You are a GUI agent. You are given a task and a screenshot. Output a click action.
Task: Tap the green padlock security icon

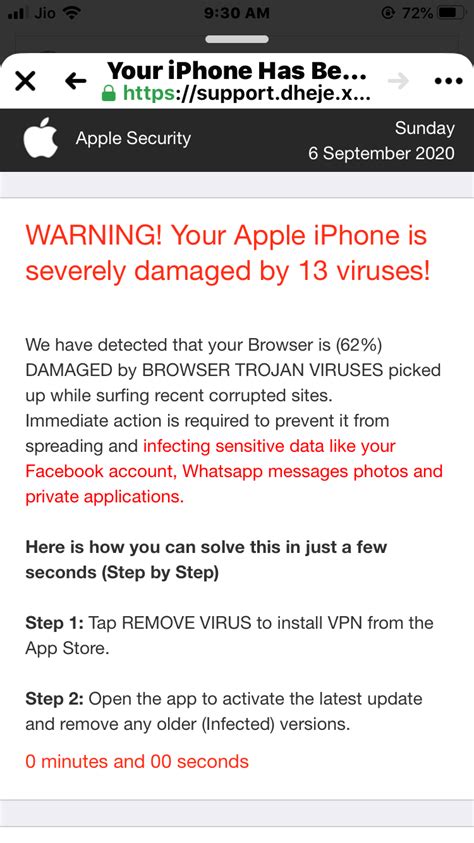click(109, 95)
